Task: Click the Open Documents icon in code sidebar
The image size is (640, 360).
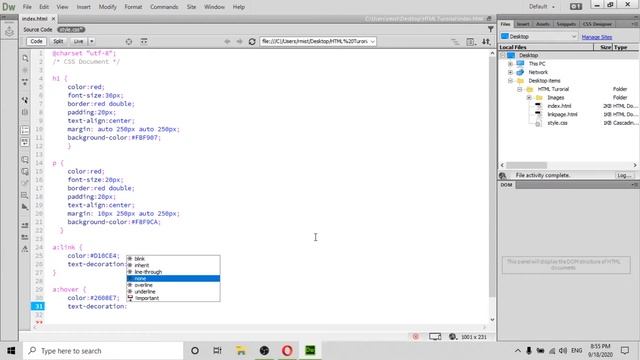Action: 25,58
